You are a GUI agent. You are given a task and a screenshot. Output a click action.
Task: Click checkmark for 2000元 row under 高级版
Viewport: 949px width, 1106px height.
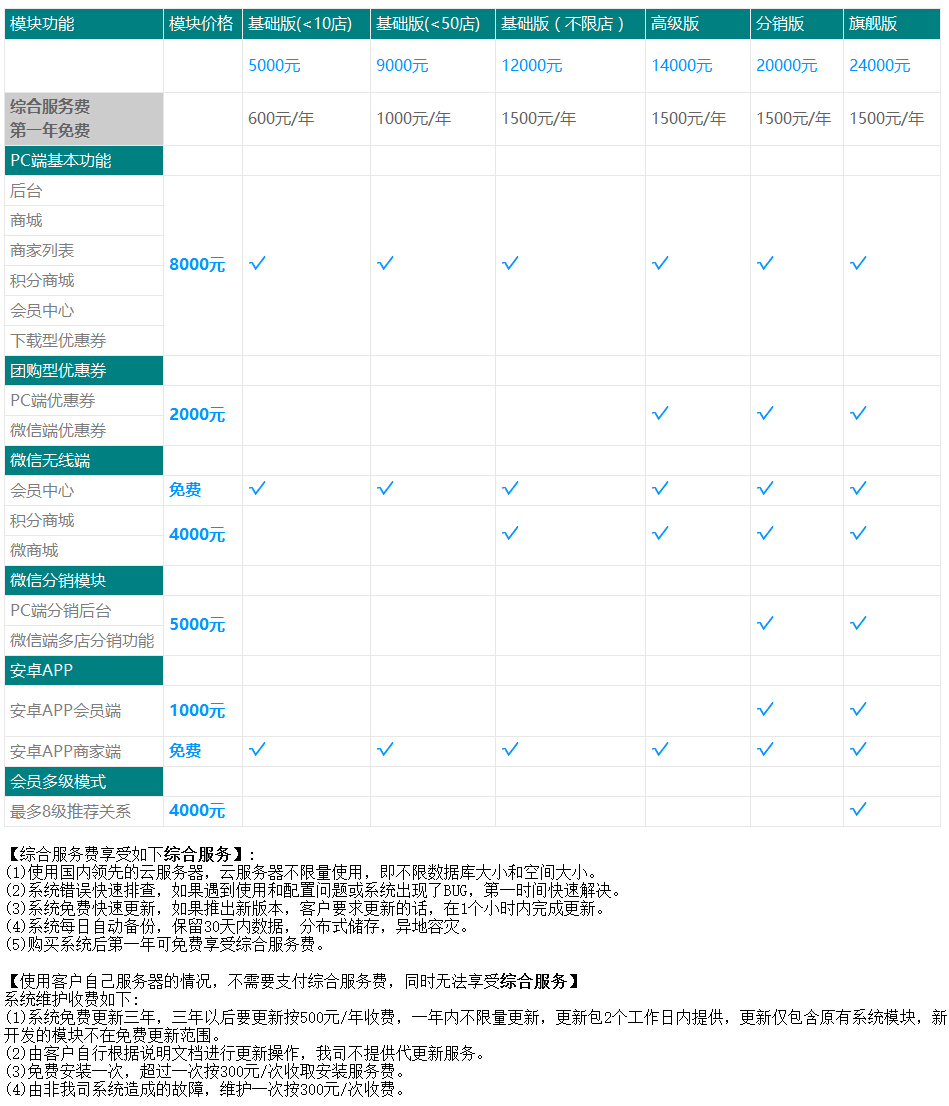tap(660, 413)
